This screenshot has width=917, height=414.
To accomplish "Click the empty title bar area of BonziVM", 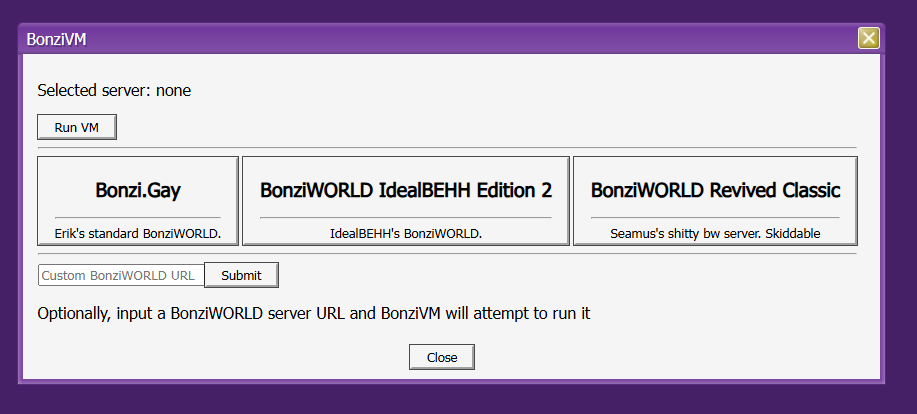I will pyautogui.click(x=450, y=39).
